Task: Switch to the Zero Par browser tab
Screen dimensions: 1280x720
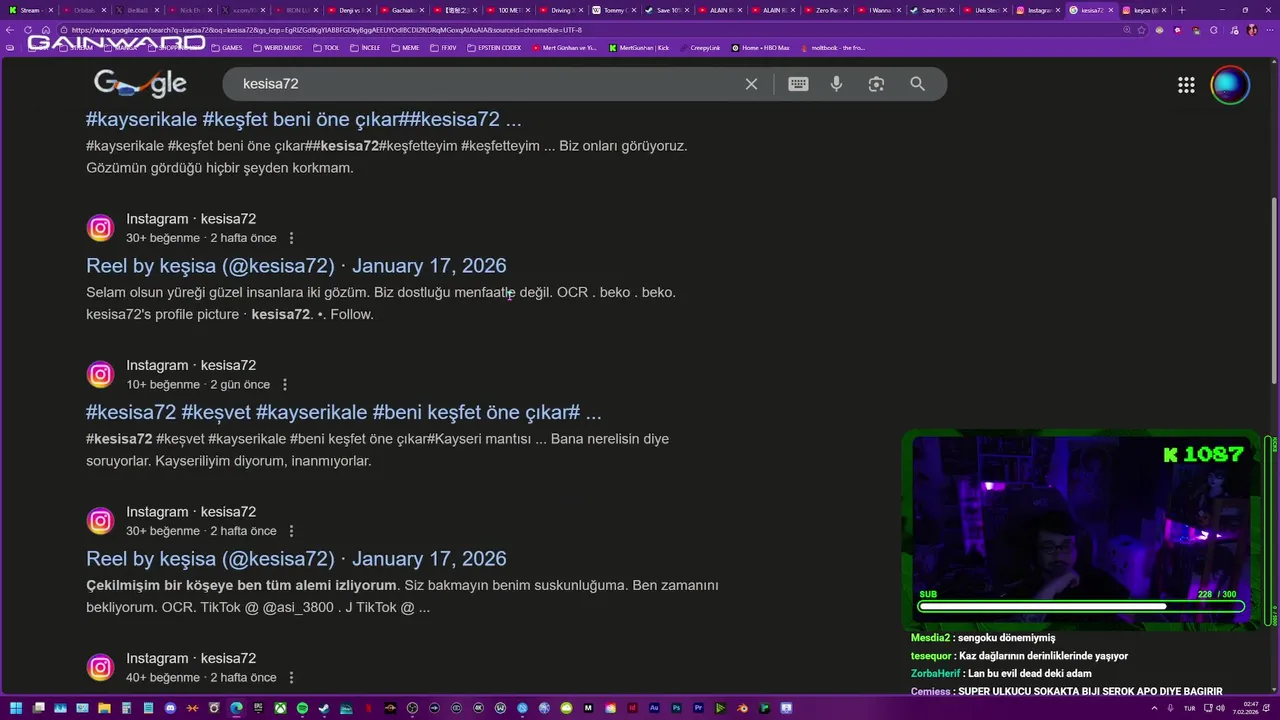Action: point(828,10)
